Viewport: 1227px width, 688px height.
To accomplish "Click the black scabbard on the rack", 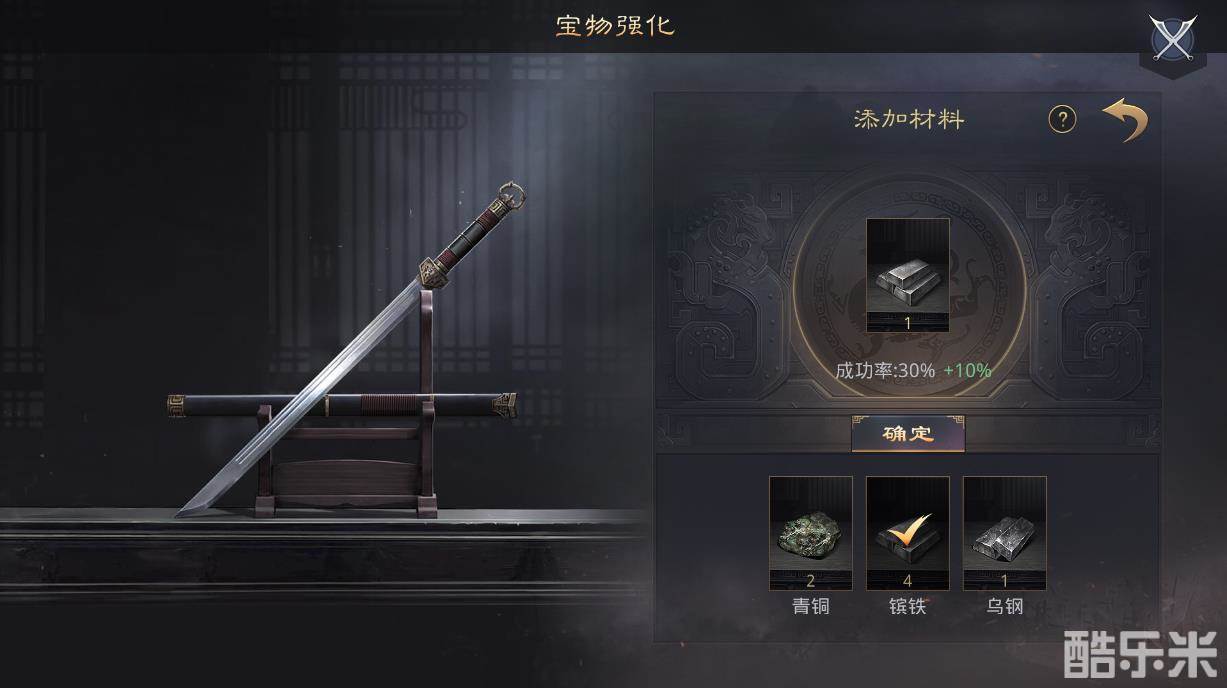I will tap(342, 405).
